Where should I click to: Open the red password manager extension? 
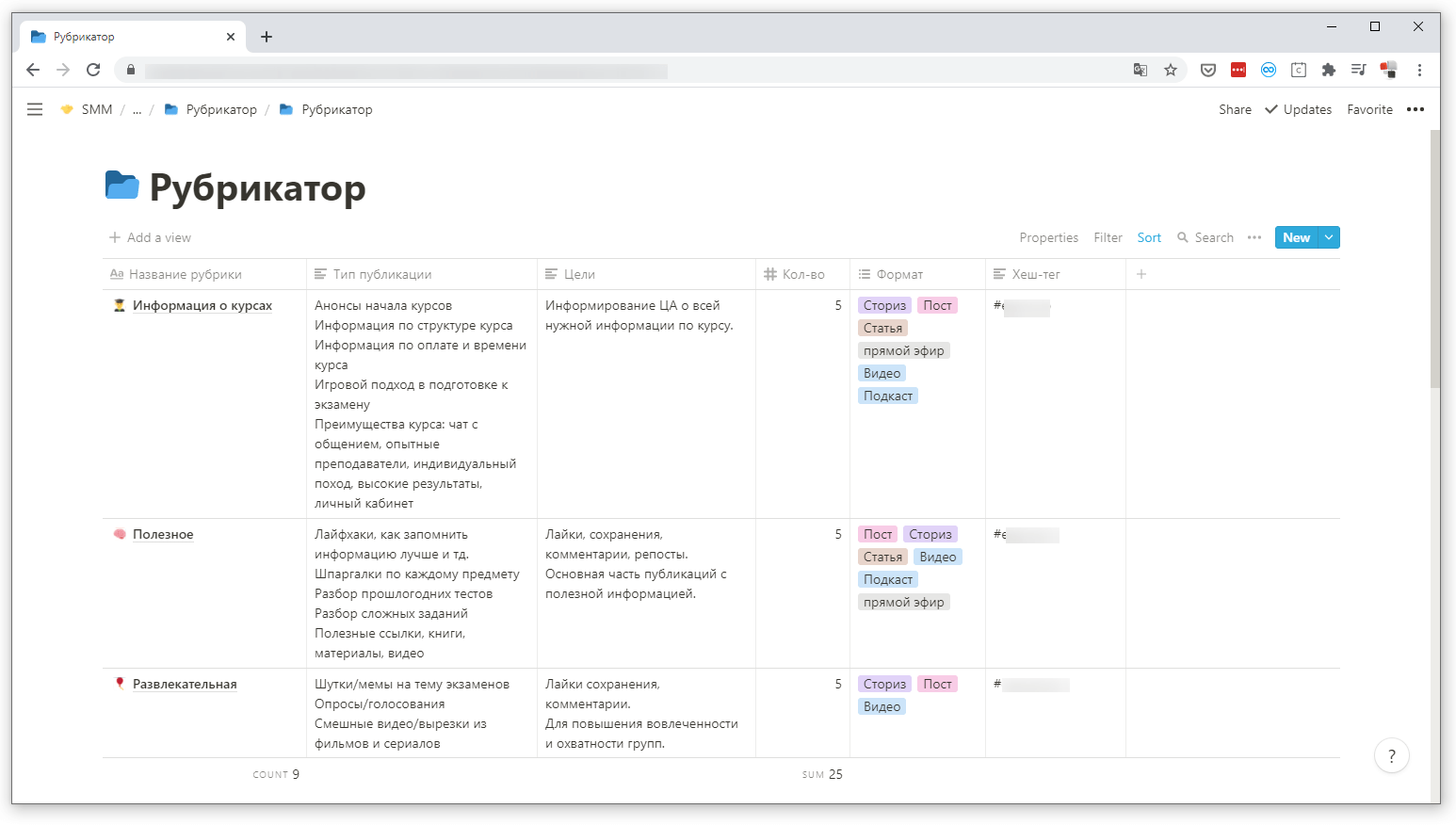coord(1238,70)
